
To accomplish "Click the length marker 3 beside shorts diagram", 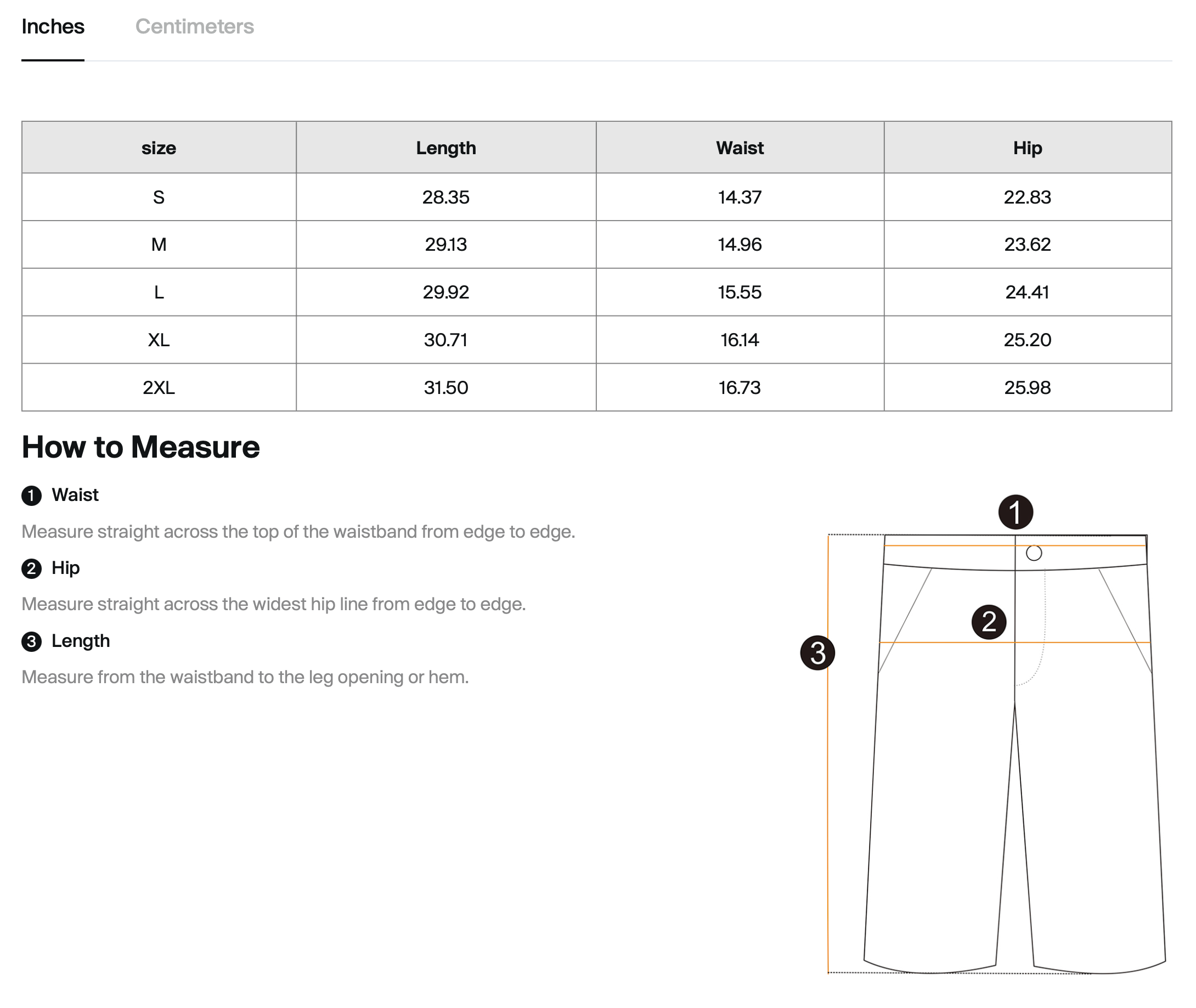I will pos(817,652).
